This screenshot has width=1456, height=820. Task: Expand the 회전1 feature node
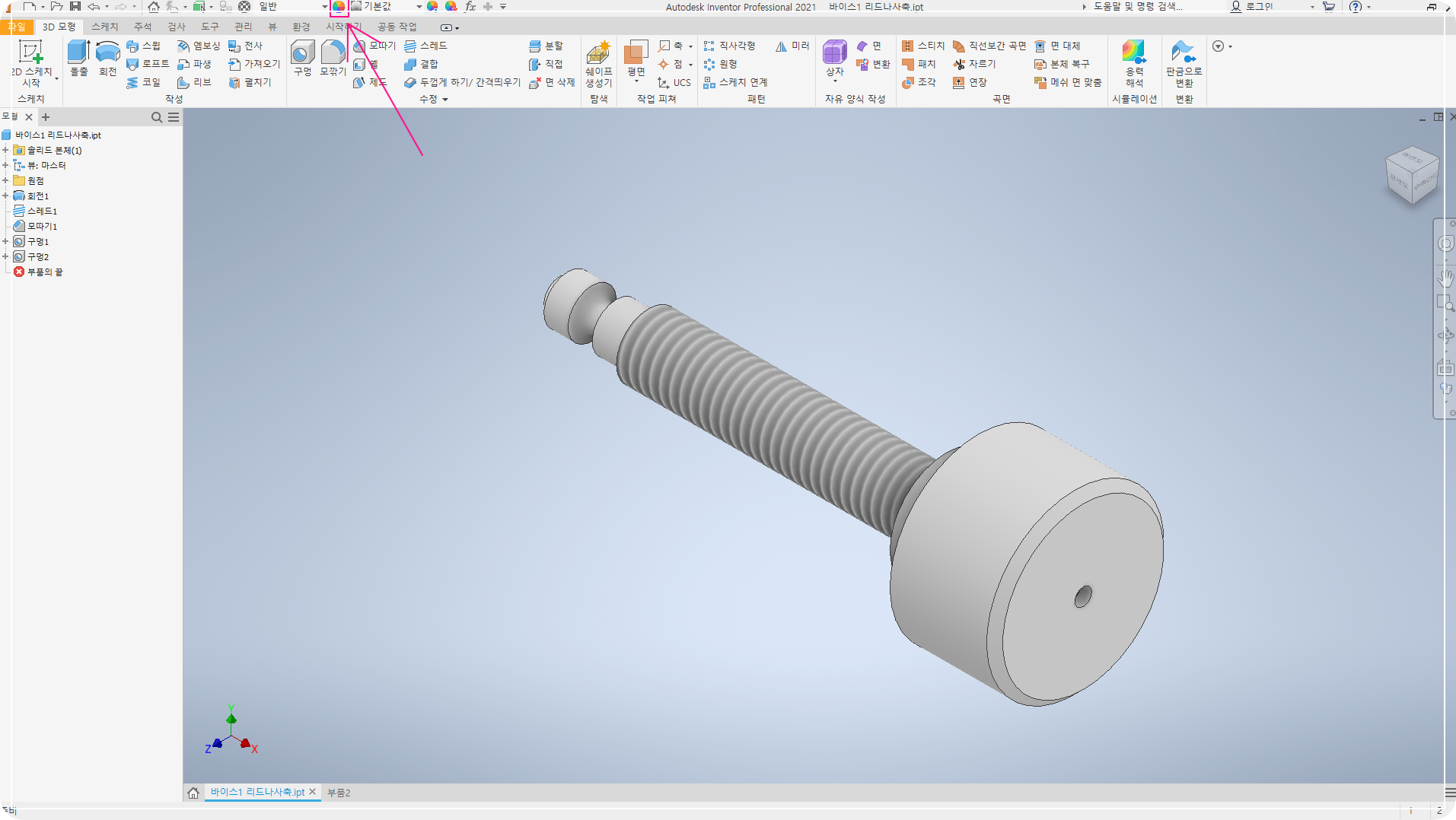coord(5,195)
